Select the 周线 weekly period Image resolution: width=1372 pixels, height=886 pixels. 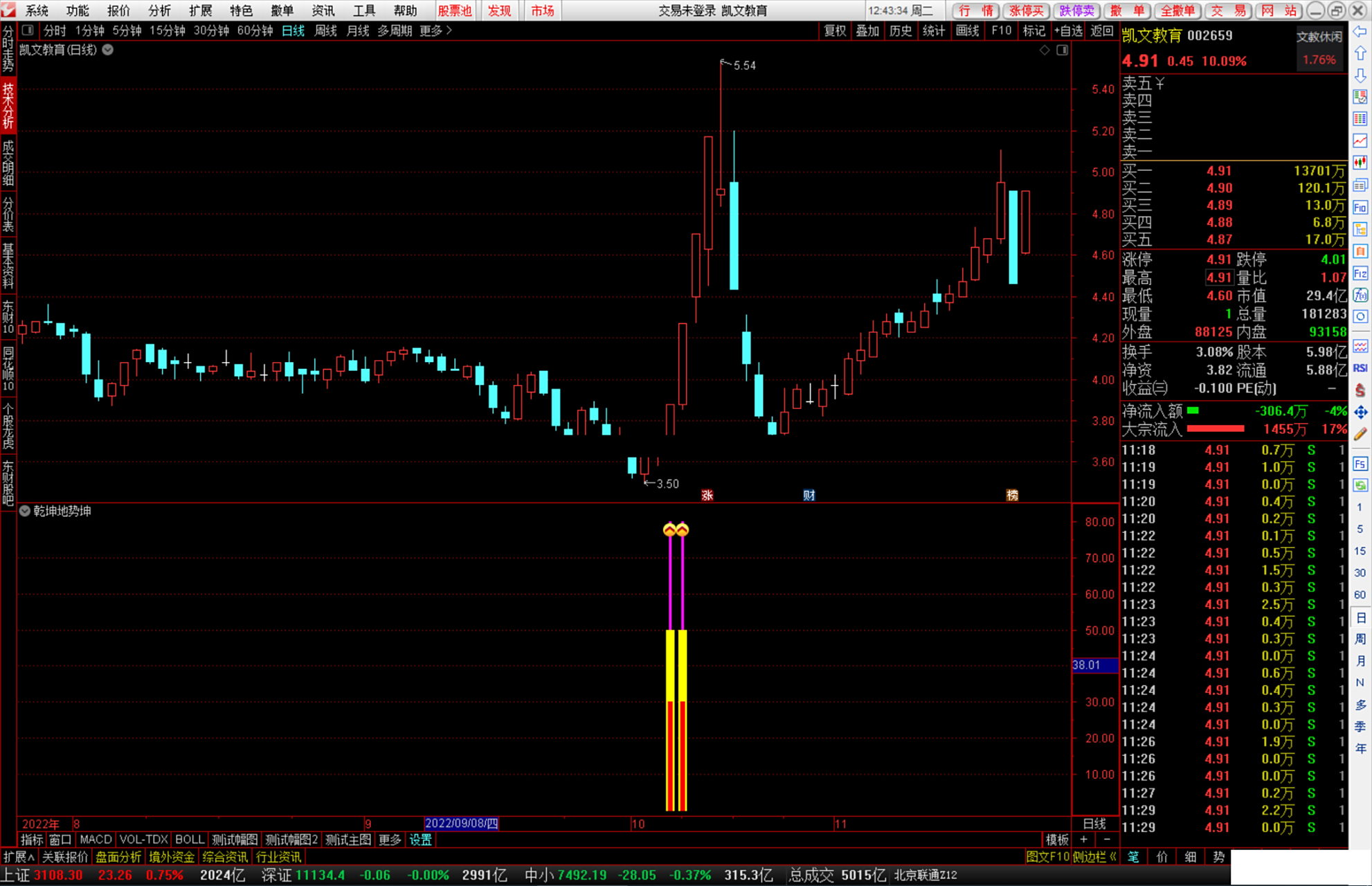pyautogui.click(x=325, y=30)
